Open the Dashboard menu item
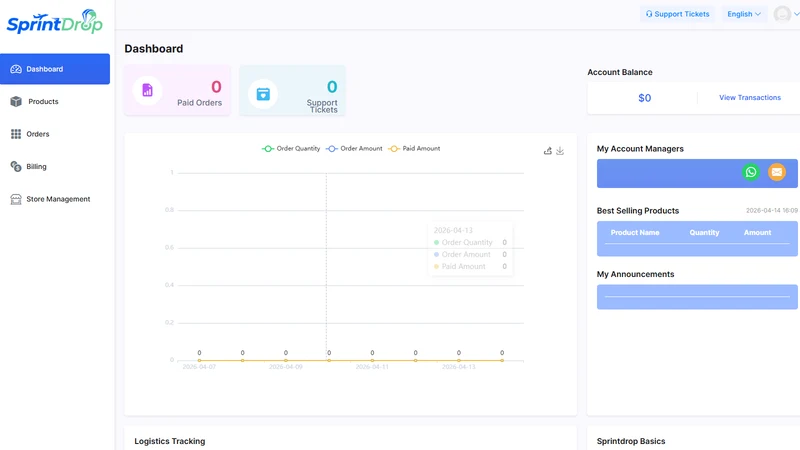The width and height of the screenshot is (800, 450). click(55, 69)
